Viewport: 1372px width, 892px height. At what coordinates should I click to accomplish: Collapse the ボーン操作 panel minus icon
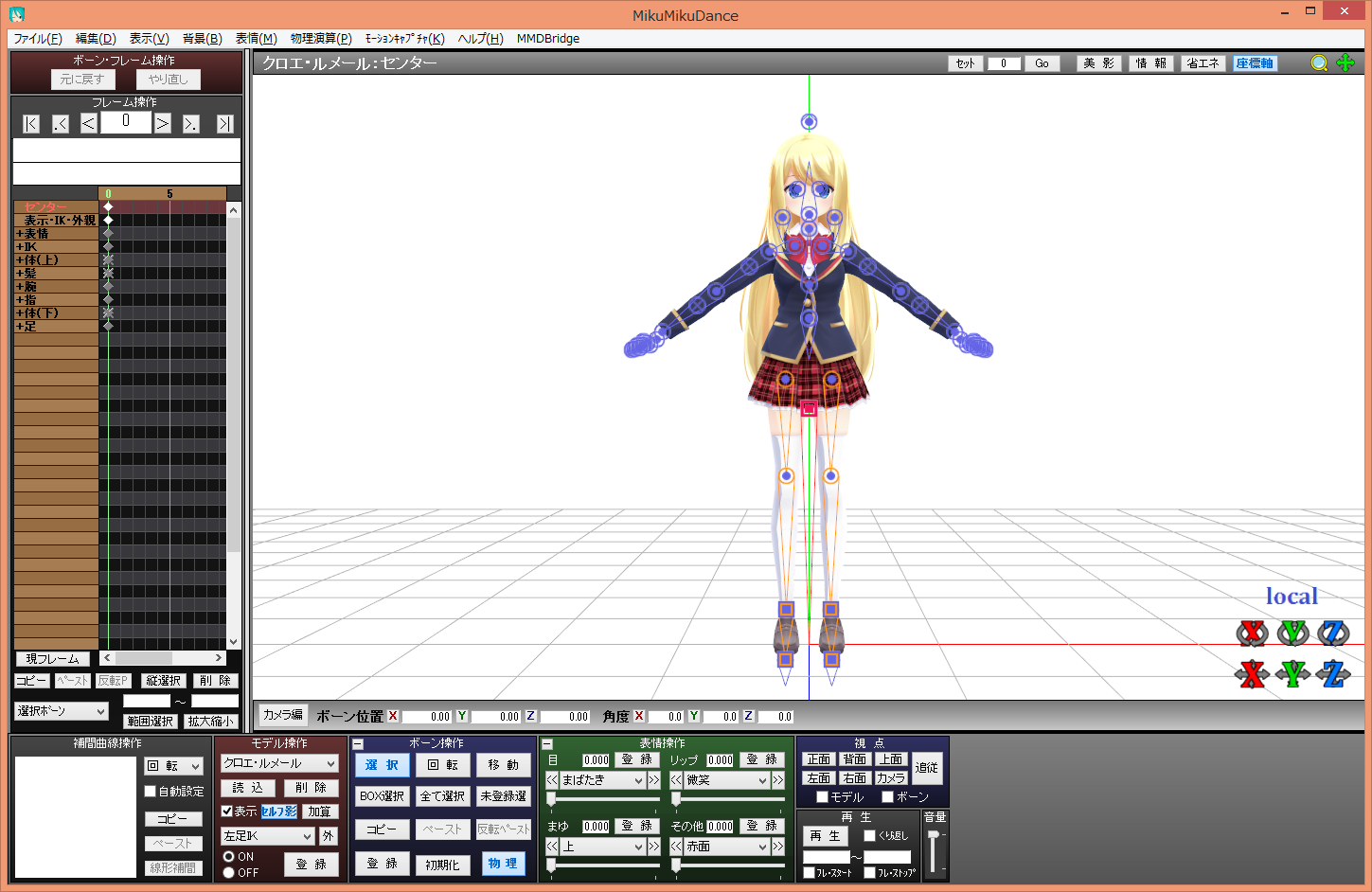pyautogui.click(x=358, y=744)
